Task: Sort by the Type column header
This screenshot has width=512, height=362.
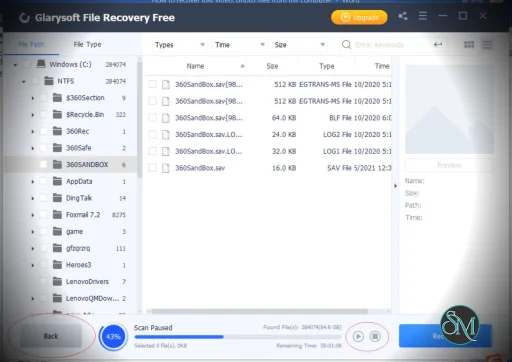Action: 327,66
